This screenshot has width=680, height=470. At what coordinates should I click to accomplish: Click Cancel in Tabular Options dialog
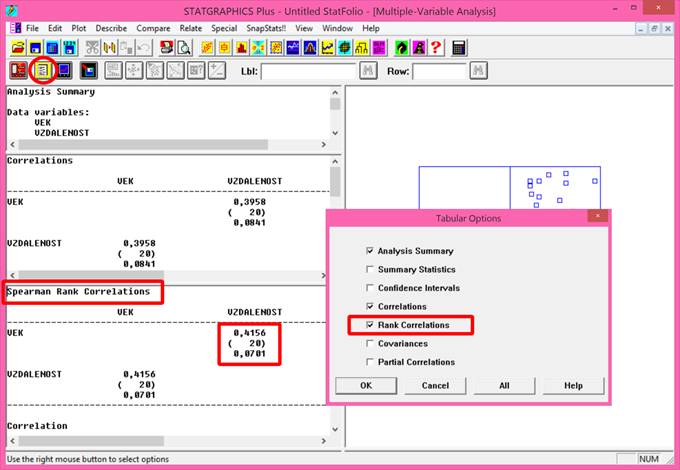click(x=435, y=385)
